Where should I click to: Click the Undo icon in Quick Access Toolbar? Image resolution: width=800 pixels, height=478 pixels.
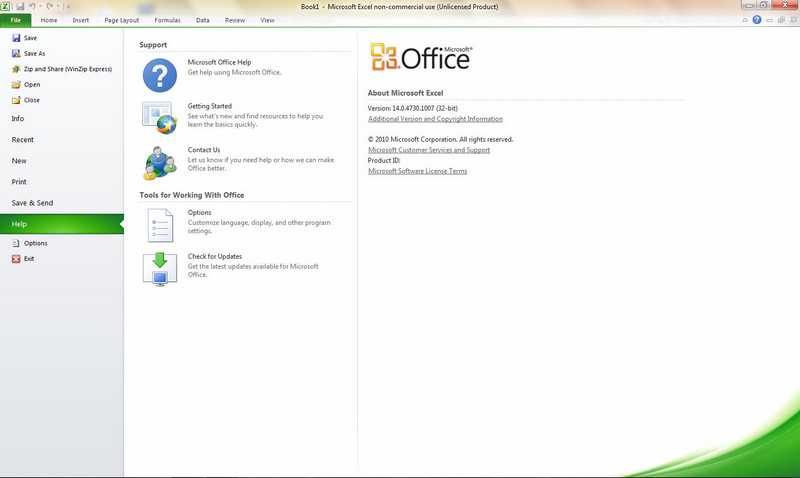click(32, 6)
